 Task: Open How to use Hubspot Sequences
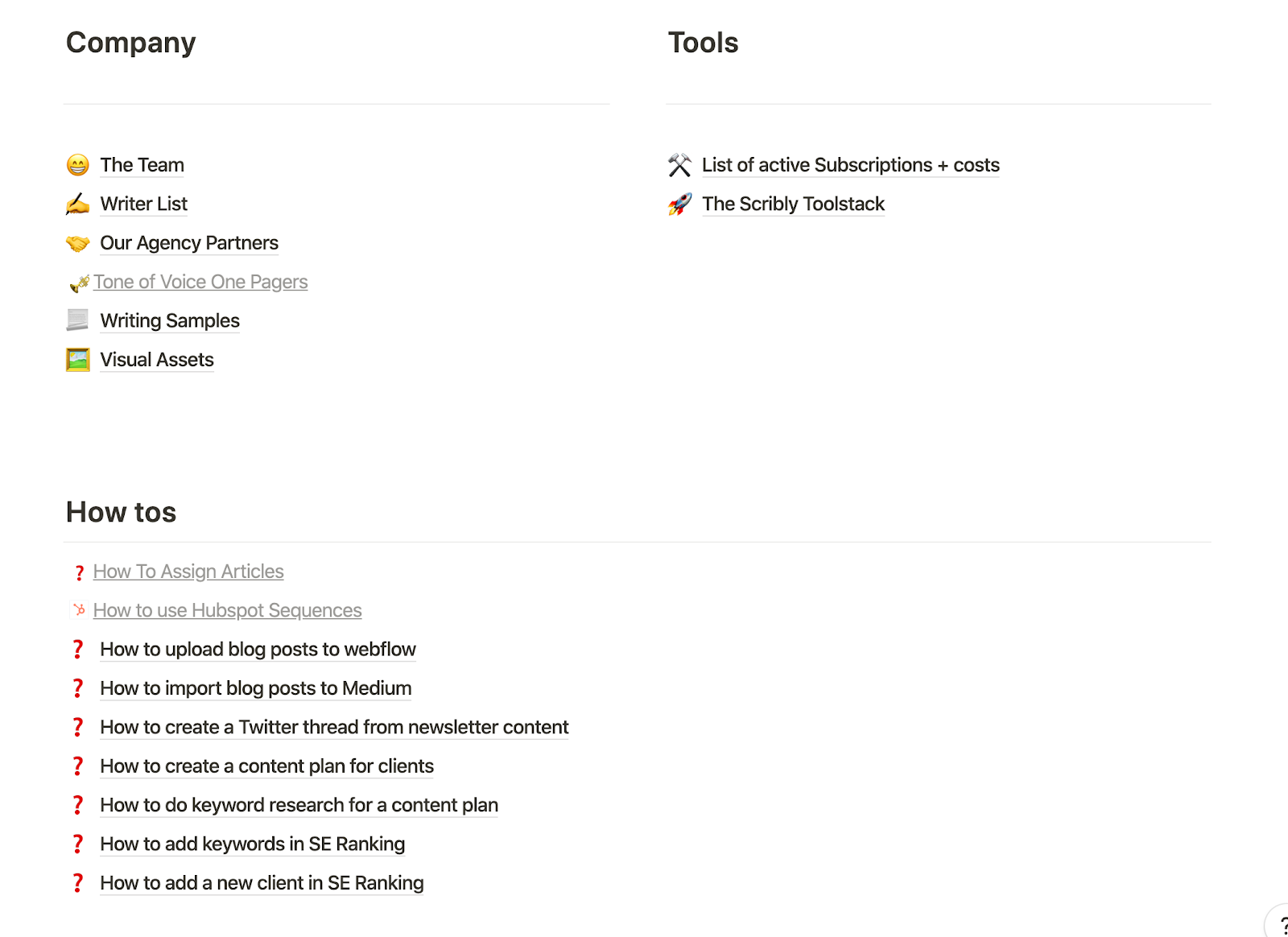point(227,610)
